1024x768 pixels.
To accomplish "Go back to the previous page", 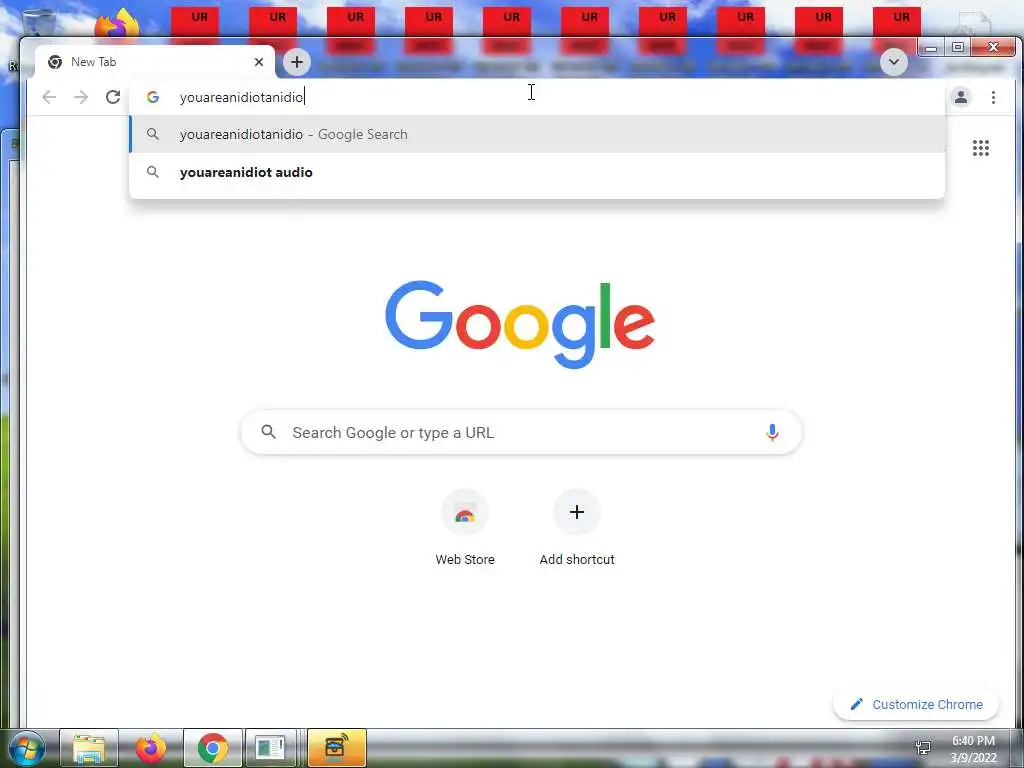I will pos(49,97).
